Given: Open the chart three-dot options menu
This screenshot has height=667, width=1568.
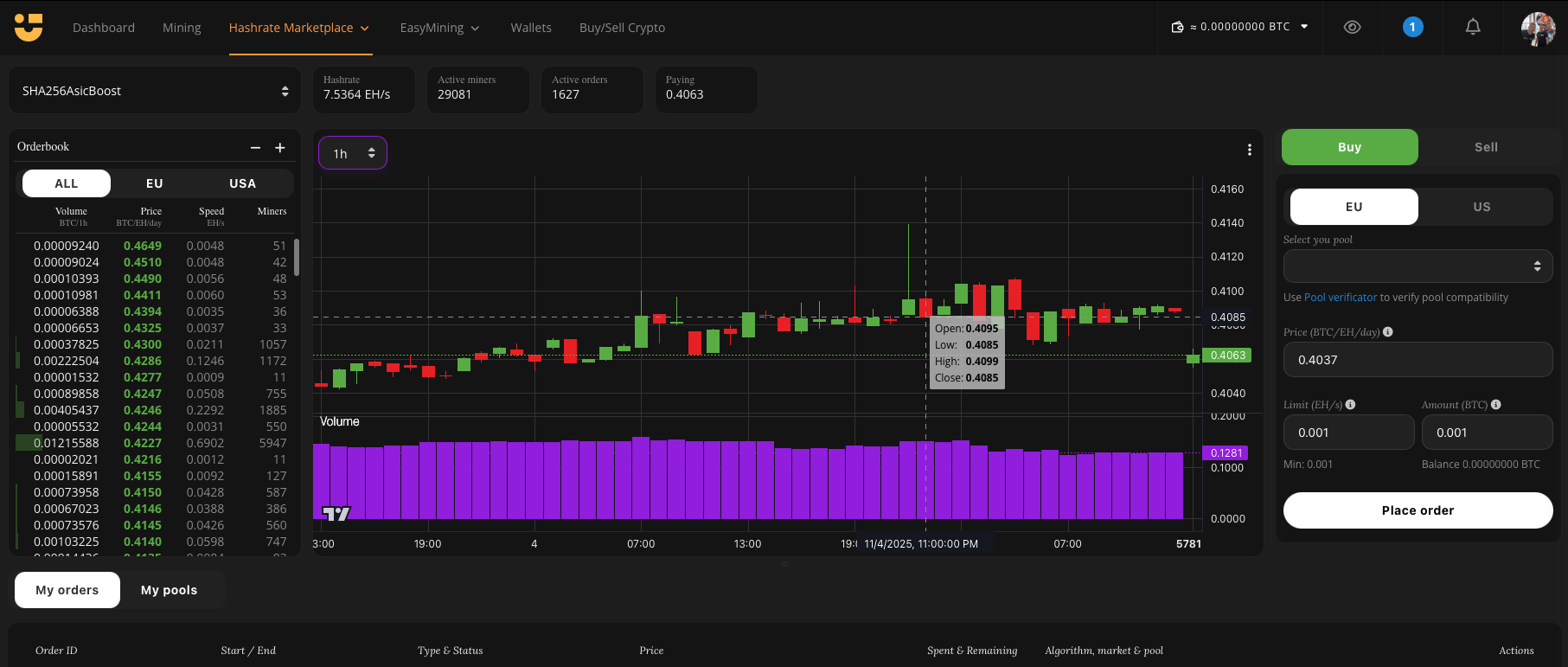Looking at the screenshot, I should tap(1249, 151).
